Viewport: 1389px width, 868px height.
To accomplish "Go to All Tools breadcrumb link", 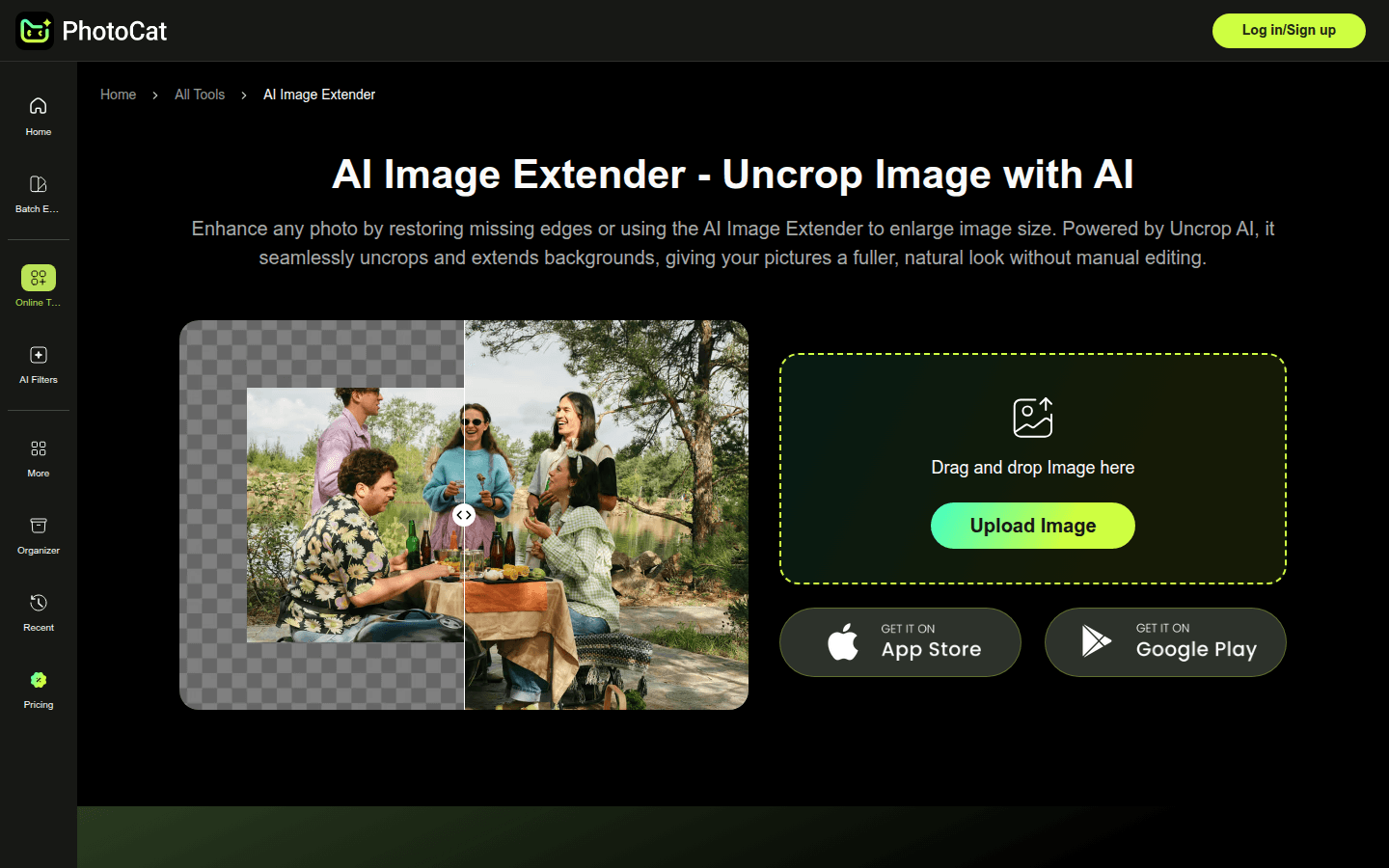I will click(x=200, y=95).
